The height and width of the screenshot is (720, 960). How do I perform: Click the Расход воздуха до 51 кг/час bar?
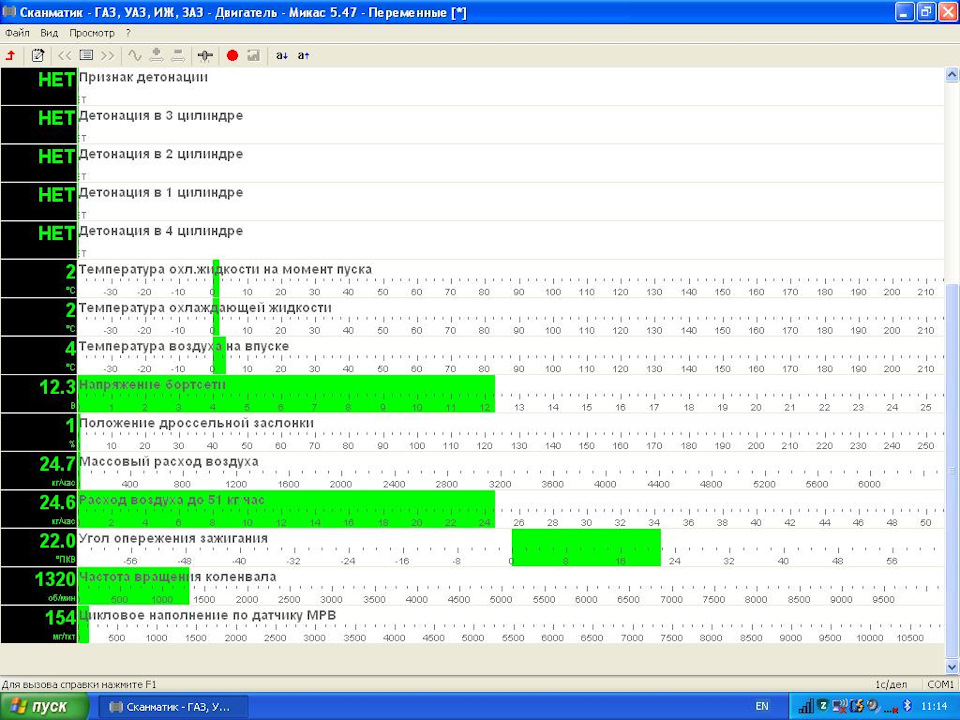pyautogui.click(x=287, y=510)
